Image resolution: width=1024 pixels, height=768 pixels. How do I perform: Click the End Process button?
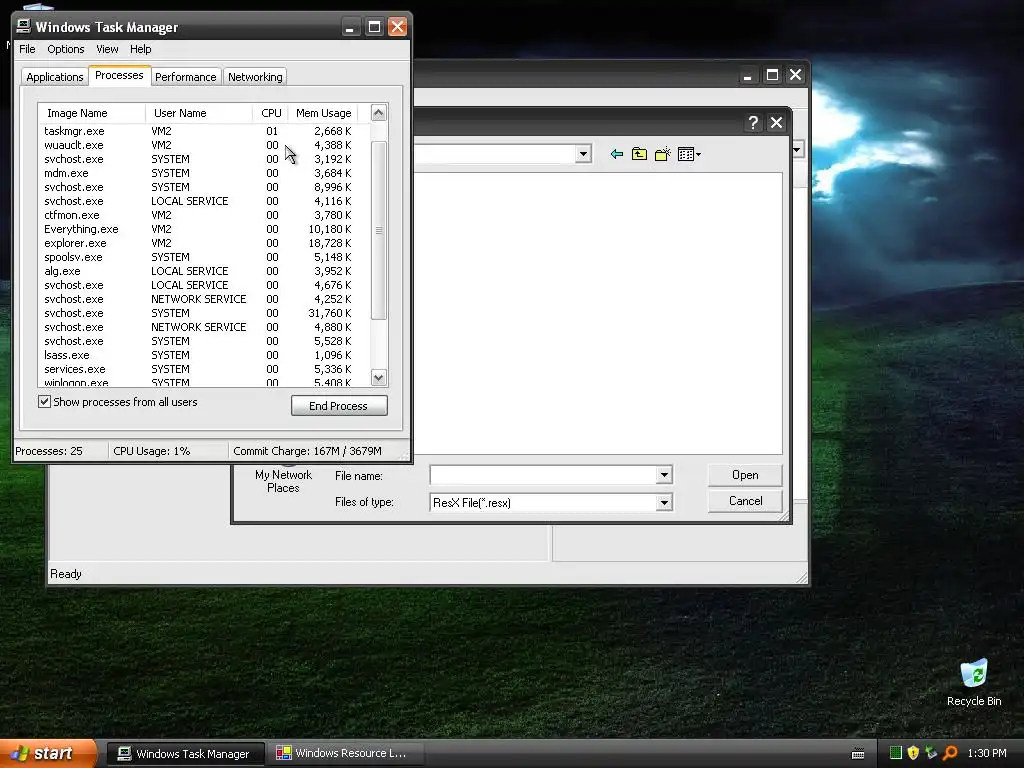tap(339, 406)
